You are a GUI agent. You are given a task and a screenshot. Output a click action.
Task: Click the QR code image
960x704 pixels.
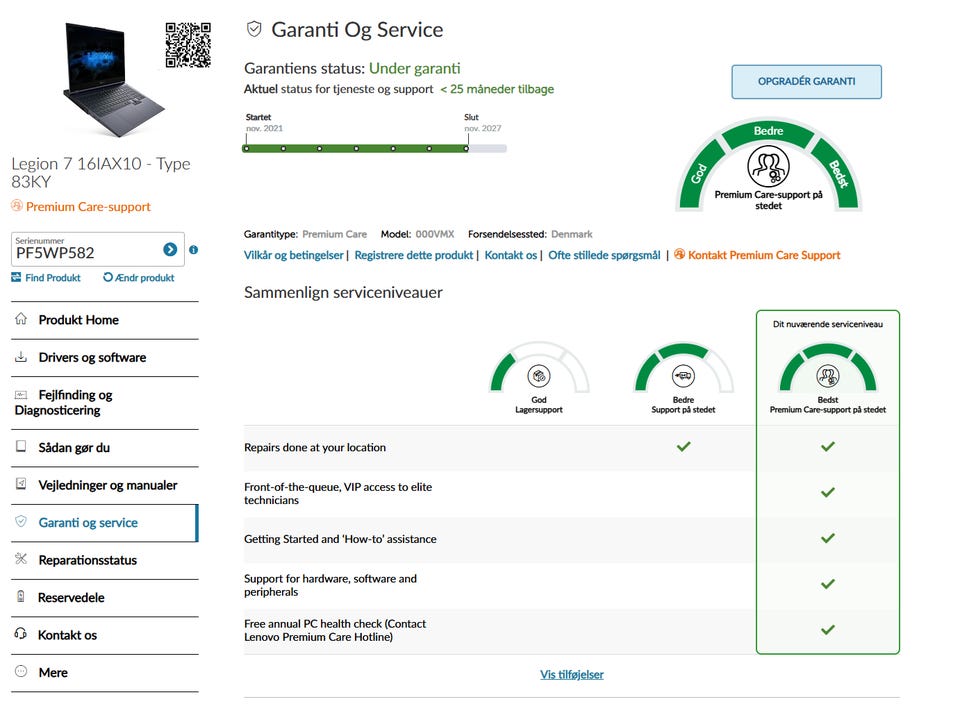point(188,45)
